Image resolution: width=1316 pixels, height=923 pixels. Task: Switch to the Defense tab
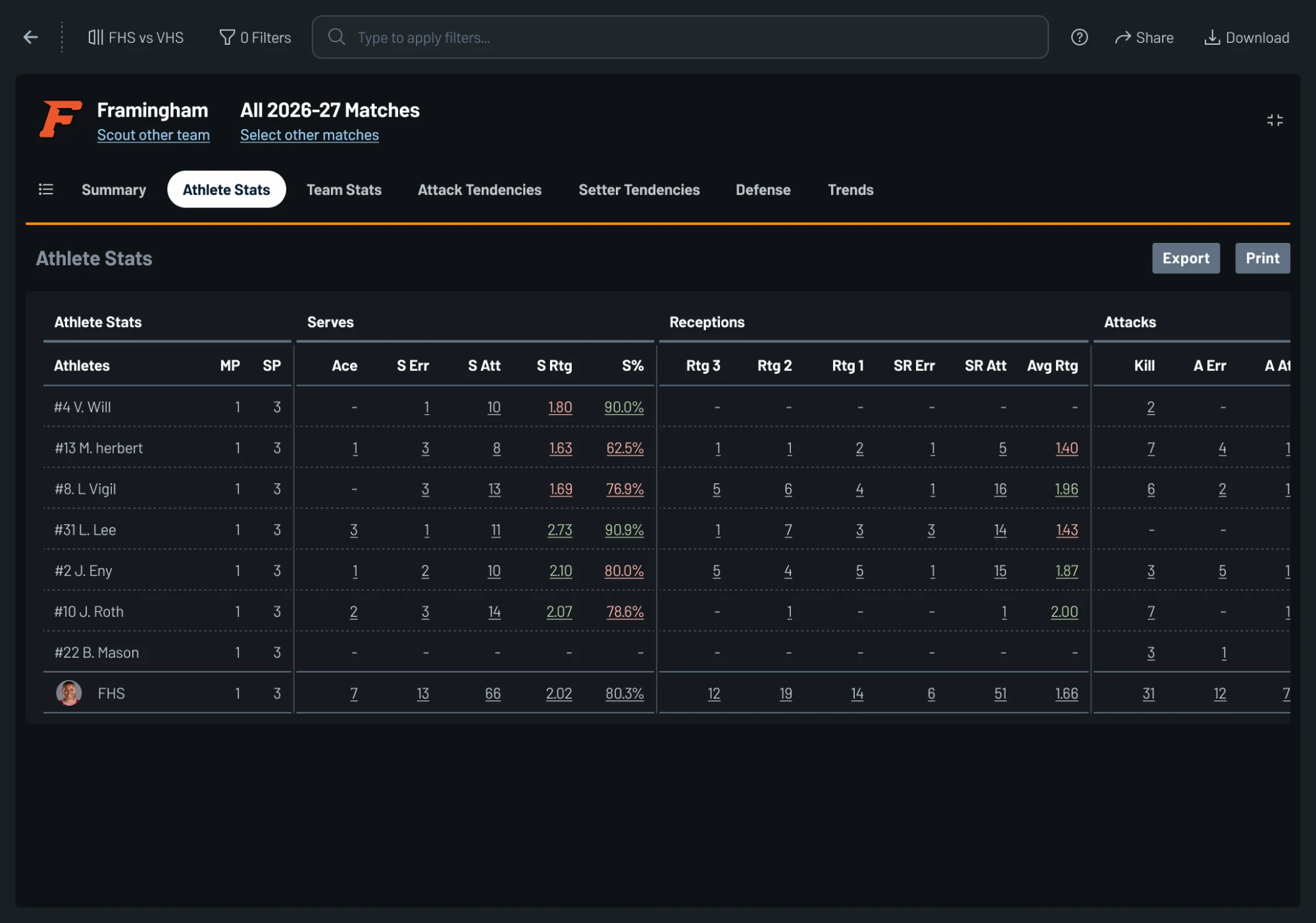[x=763, y=190]
